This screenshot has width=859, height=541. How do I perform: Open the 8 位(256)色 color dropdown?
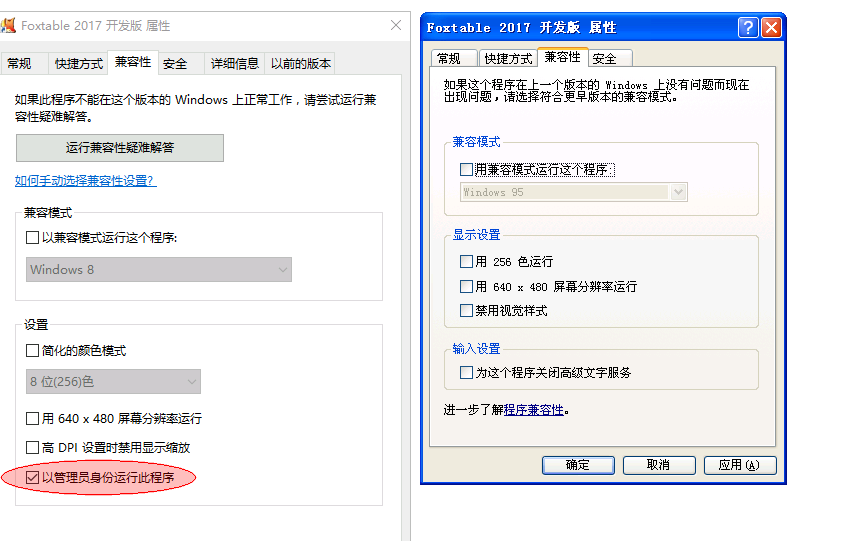113,382
